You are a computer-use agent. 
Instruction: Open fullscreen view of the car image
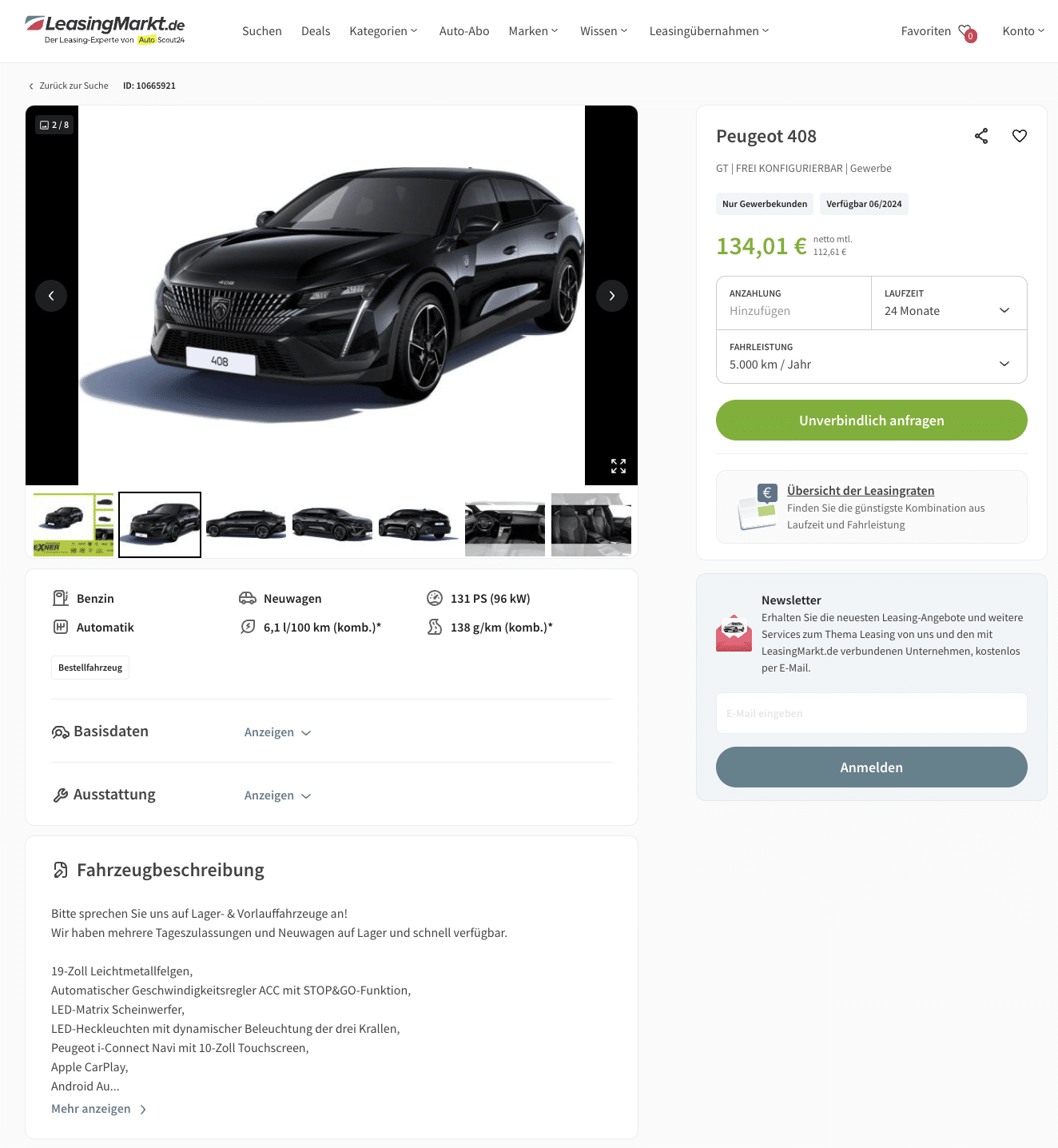coord(618,466)
